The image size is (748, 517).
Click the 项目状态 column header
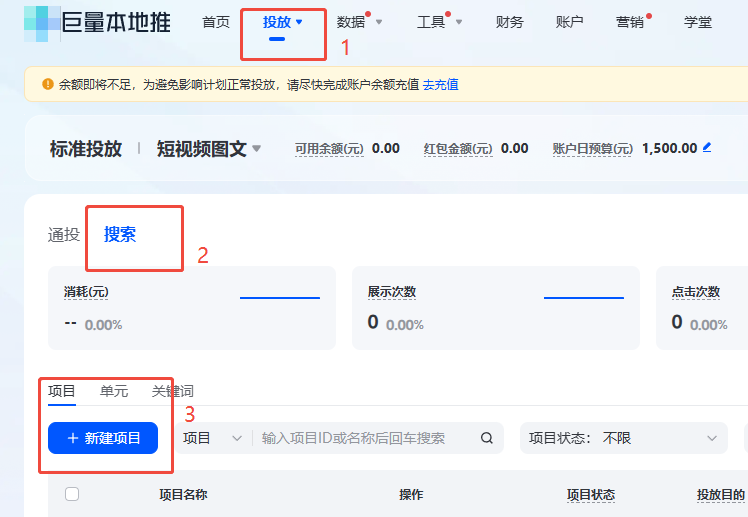(x=591, y=495)
